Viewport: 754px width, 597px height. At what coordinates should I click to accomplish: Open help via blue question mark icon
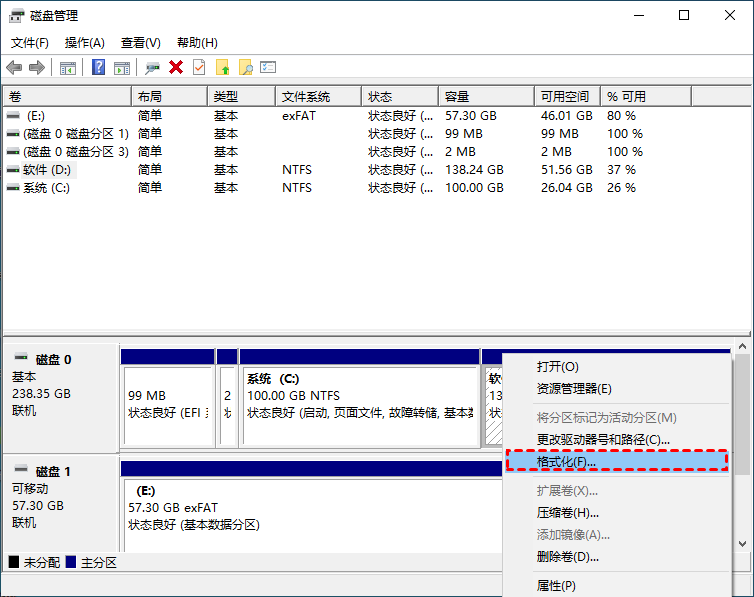coord(99,68)
